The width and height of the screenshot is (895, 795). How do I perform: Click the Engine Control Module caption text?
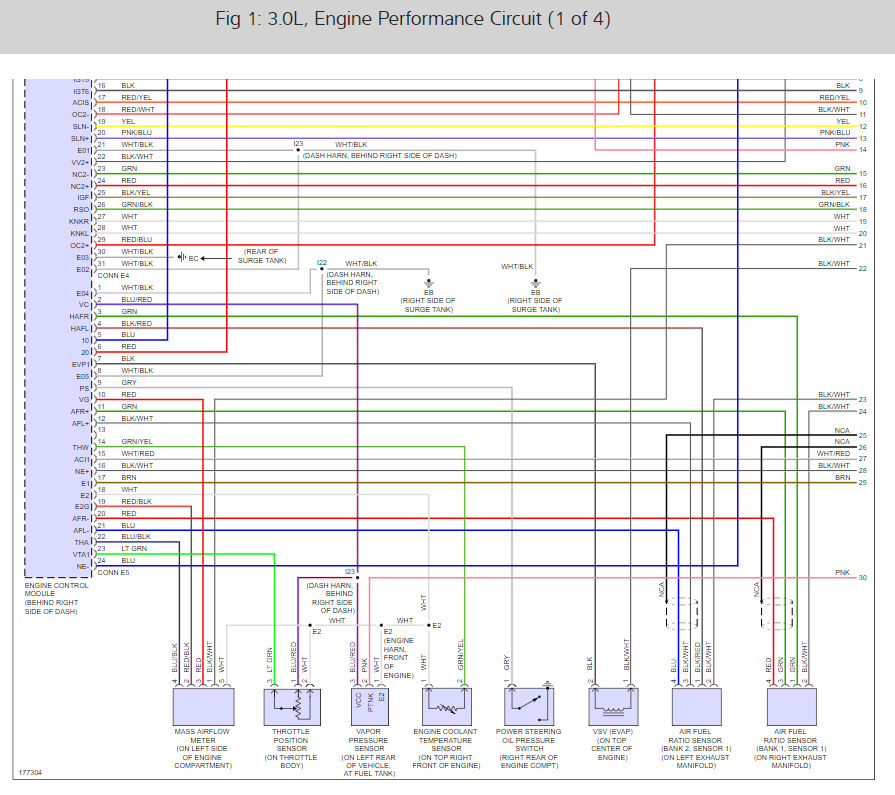coord(57,598)
